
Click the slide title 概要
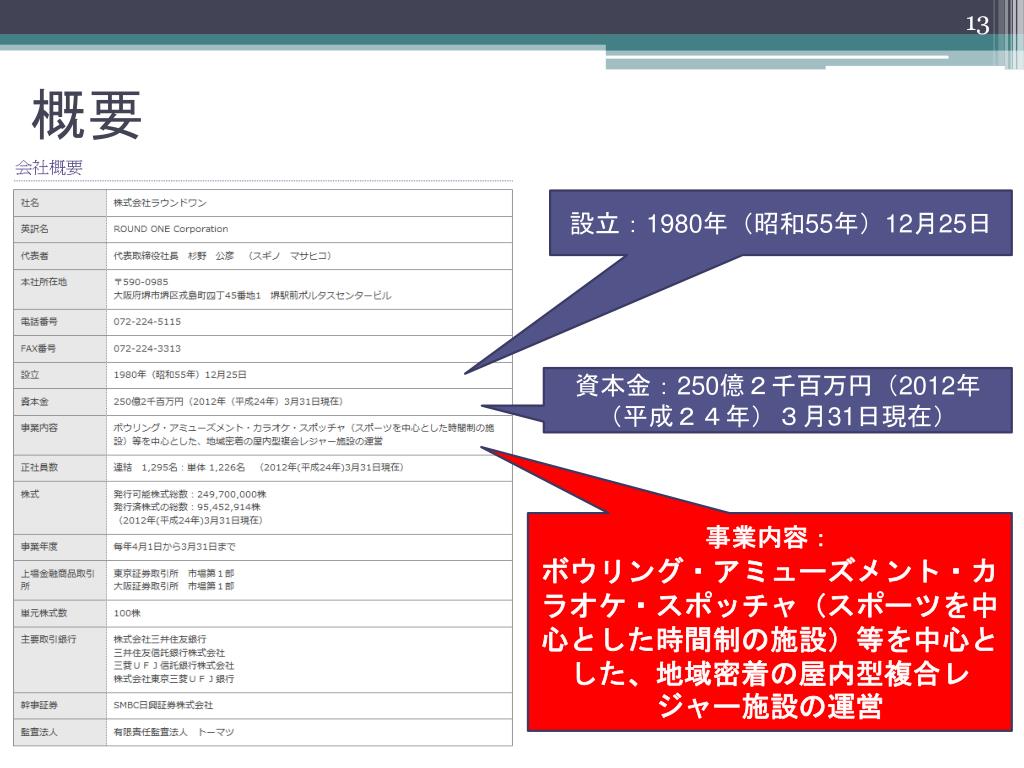coord(87,115)
